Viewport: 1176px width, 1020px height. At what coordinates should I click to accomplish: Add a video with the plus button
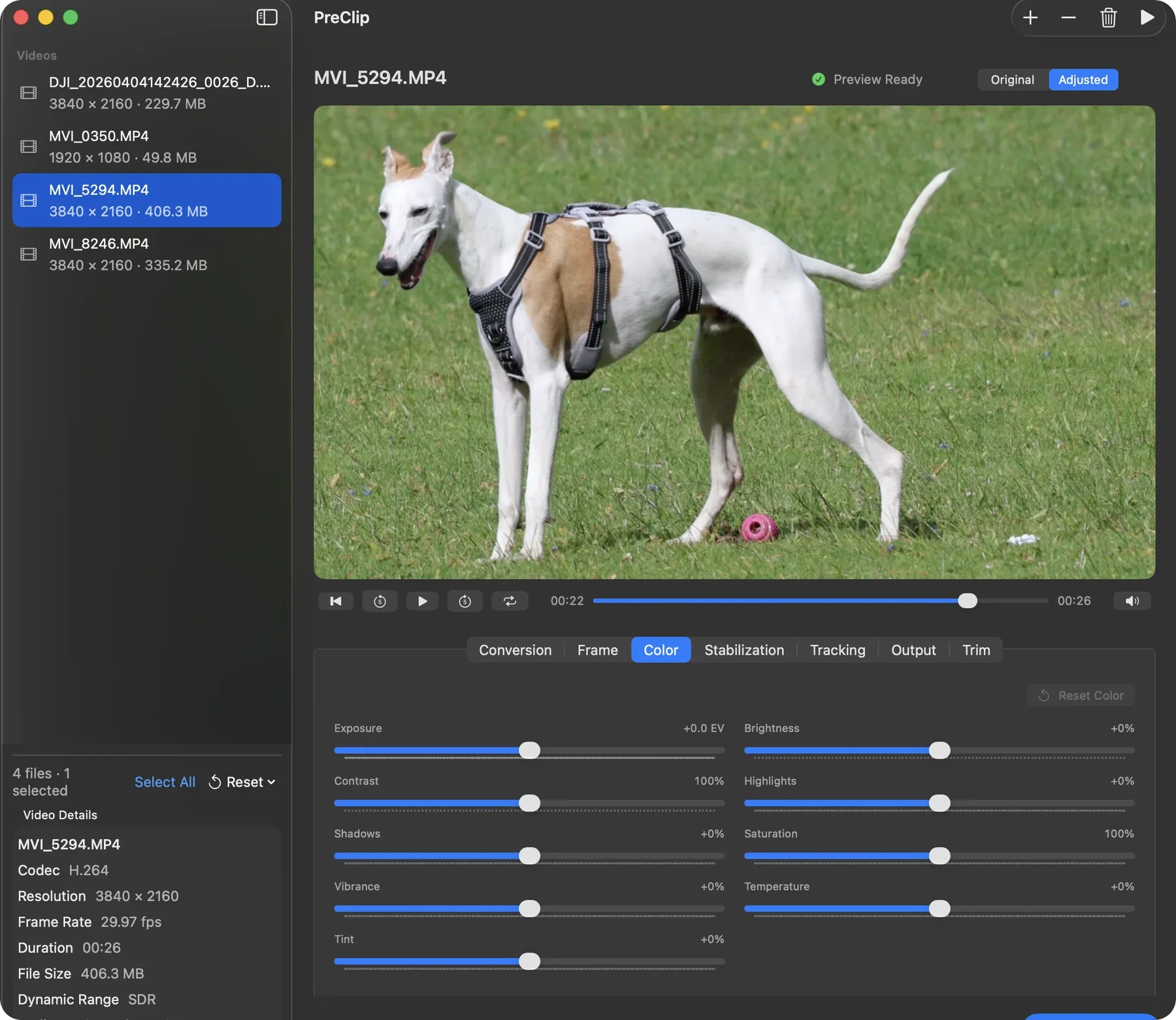point(1030,18)
